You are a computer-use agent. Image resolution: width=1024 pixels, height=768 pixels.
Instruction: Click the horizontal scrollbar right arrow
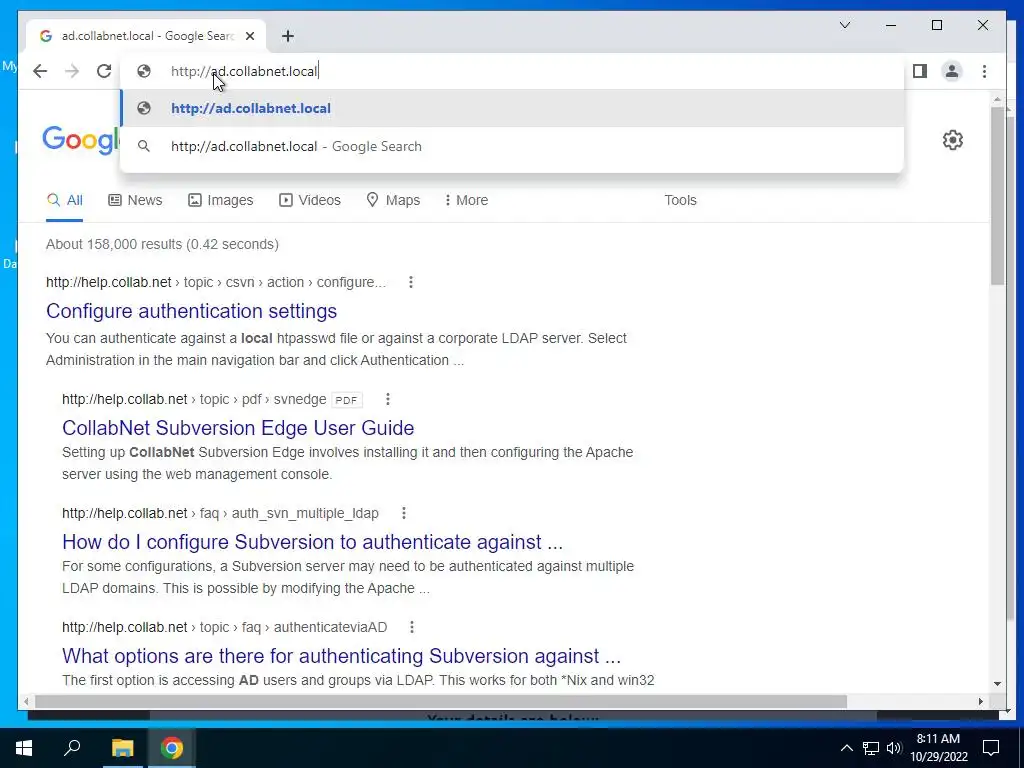pos(981,701)
